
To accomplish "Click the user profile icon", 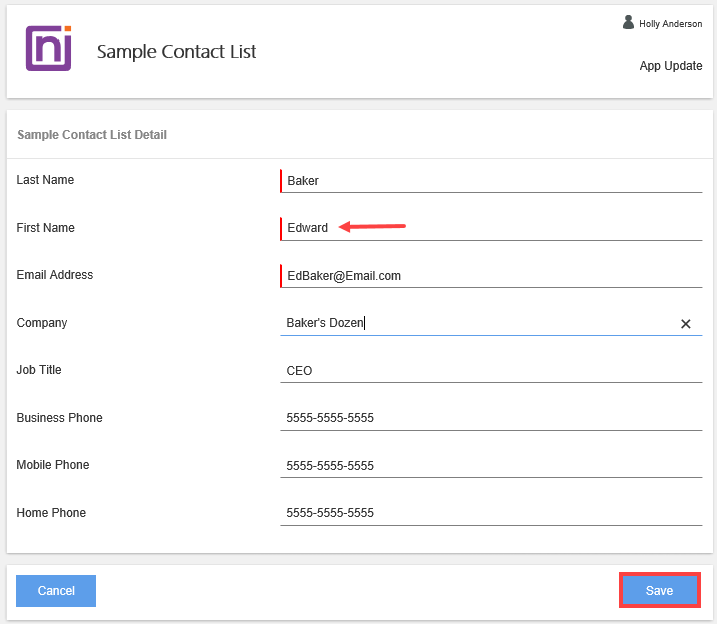I will (628, 22).
